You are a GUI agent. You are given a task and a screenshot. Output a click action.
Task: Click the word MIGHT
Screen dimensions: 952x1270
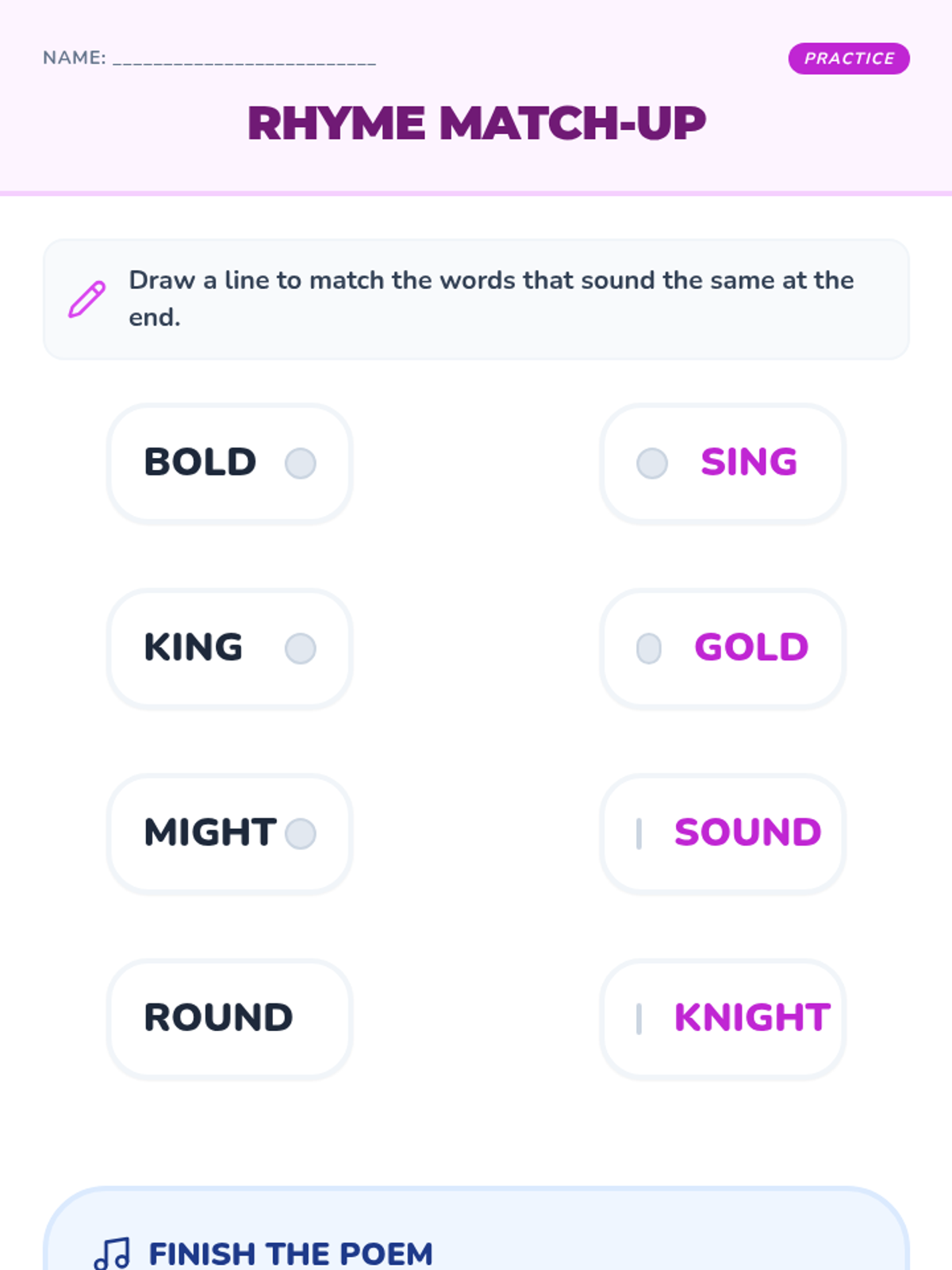(210, 833)
